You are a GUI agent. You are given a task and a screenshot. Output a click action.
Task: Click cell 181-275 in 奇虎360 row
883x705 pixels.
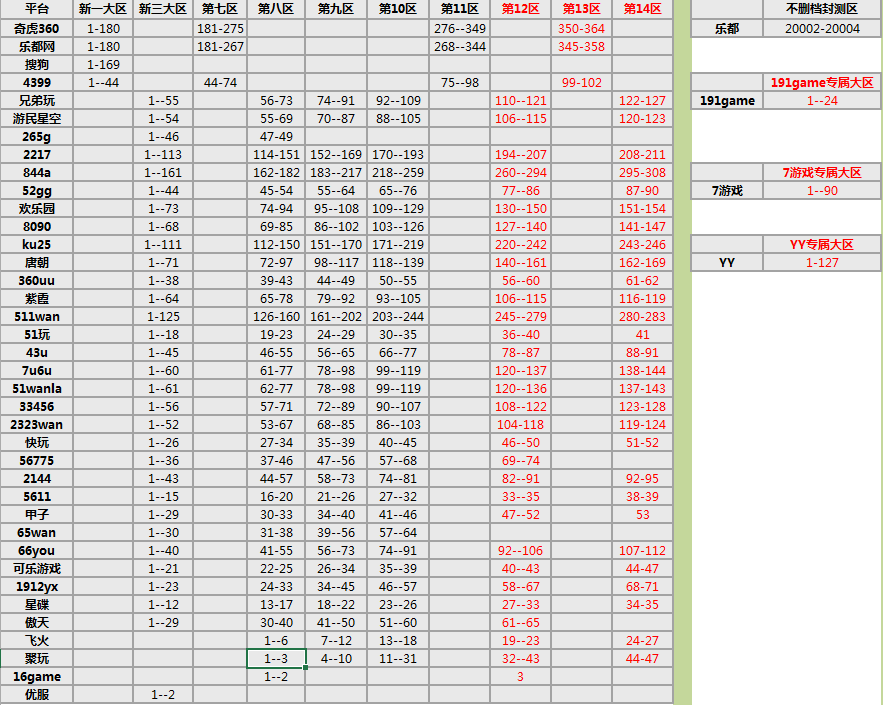[x=220, y=28]
